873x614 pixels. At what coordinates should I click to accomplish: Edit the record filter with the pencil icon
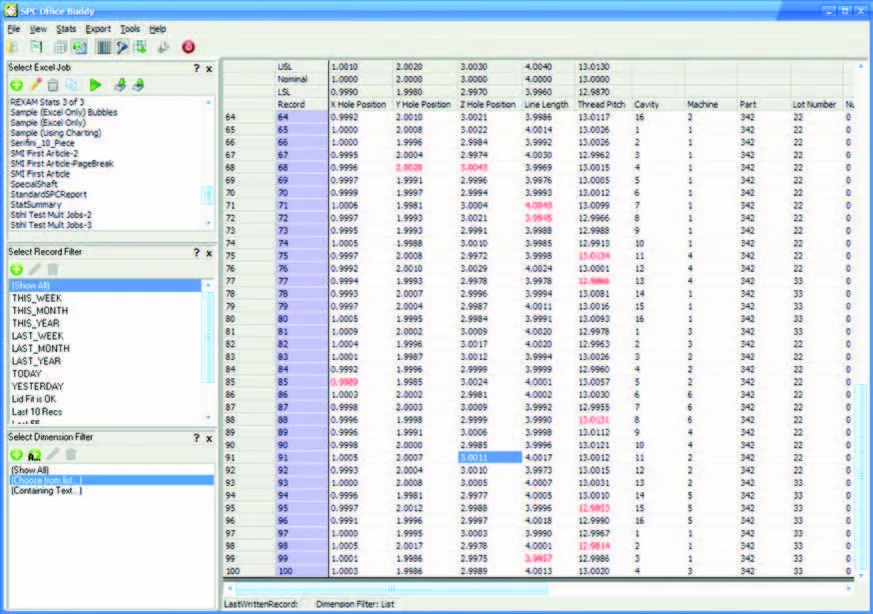tap(35, 269)
